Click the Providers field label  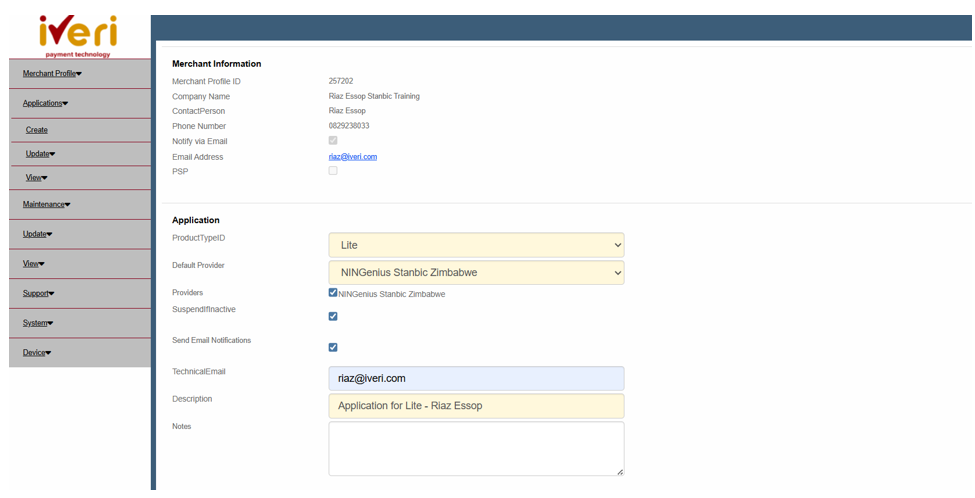[x=187, y=292]
